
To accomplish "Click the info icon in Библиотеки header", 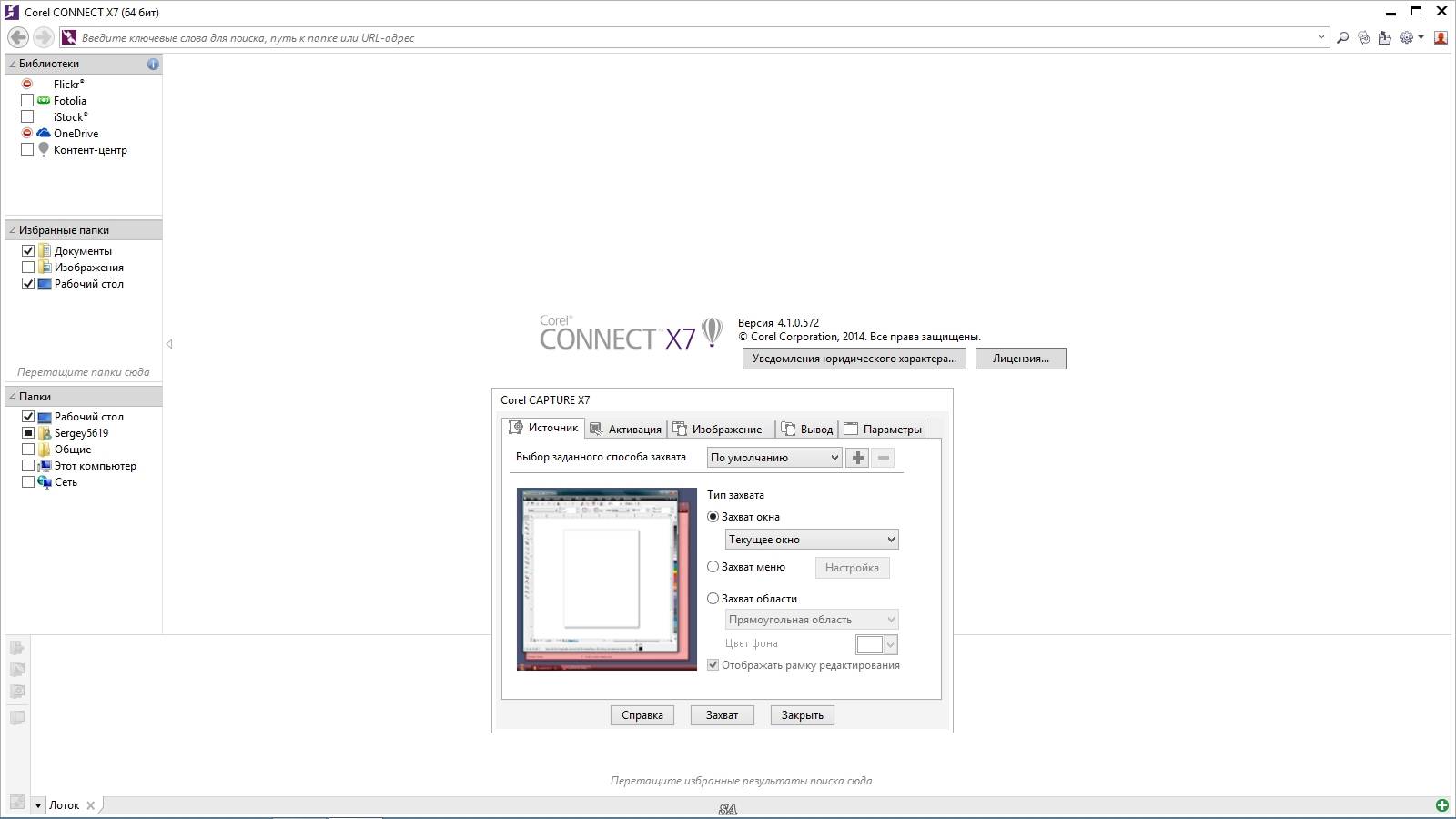I will click(153, 64).
